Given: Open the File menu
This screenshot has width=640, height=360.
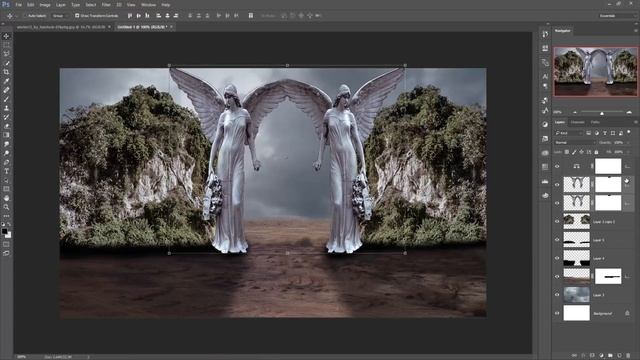Looking at the screenshot, I should tap(18, 5).
